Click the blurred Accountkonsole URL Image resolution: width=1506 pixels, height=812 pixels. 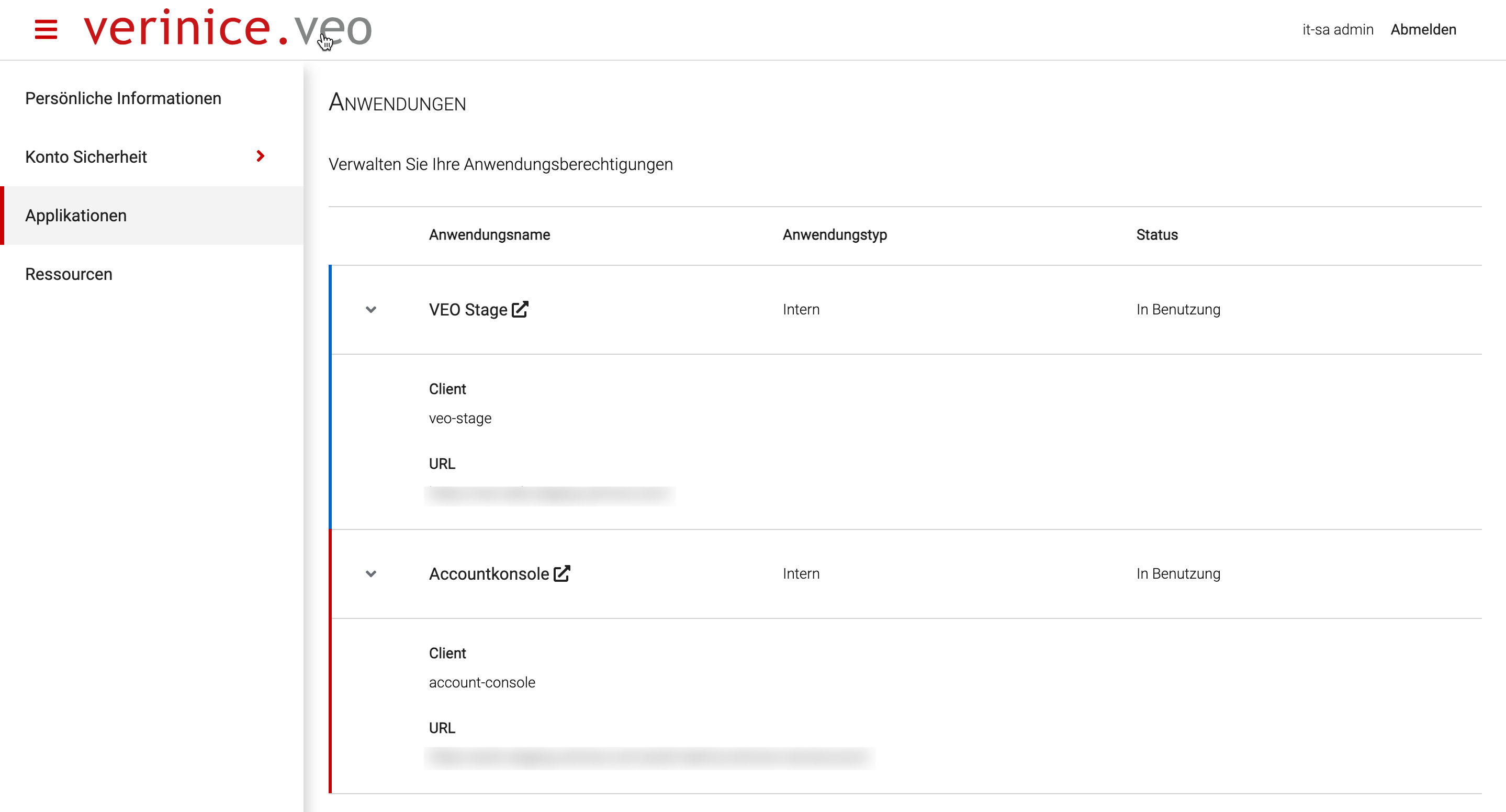[649, 758]
